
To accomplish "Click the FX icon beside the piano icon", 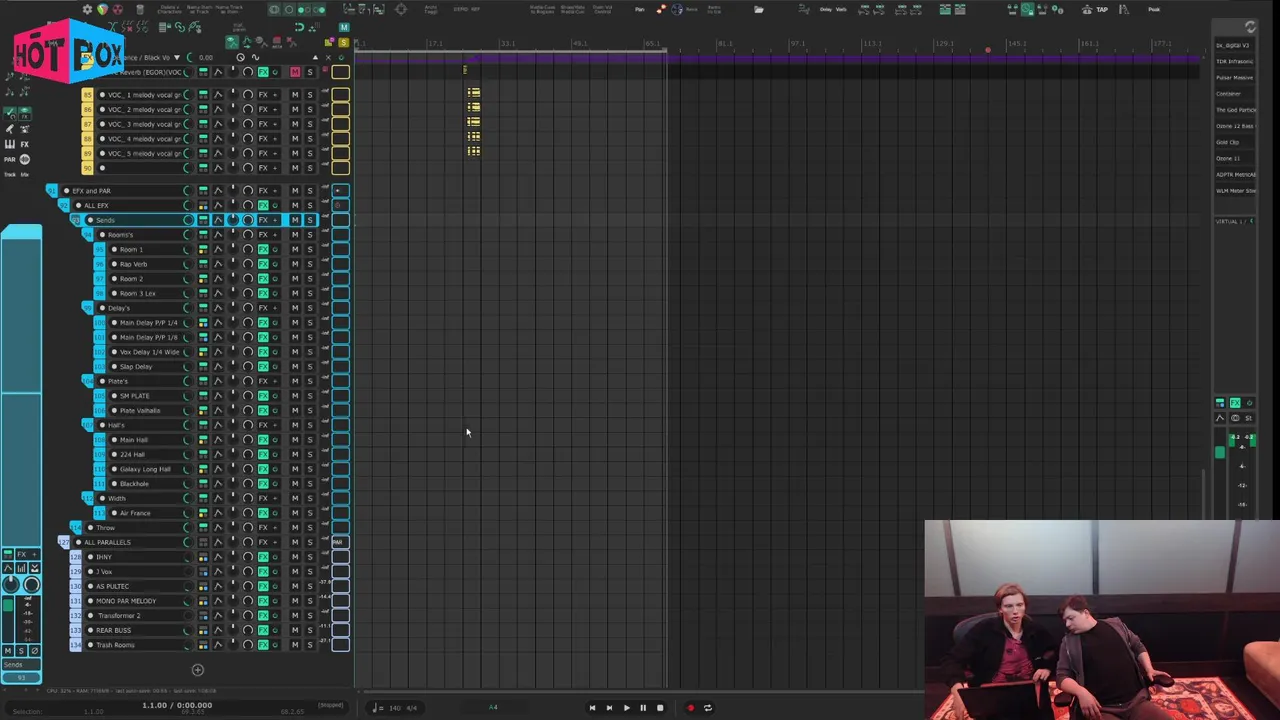I will point(25,144).
